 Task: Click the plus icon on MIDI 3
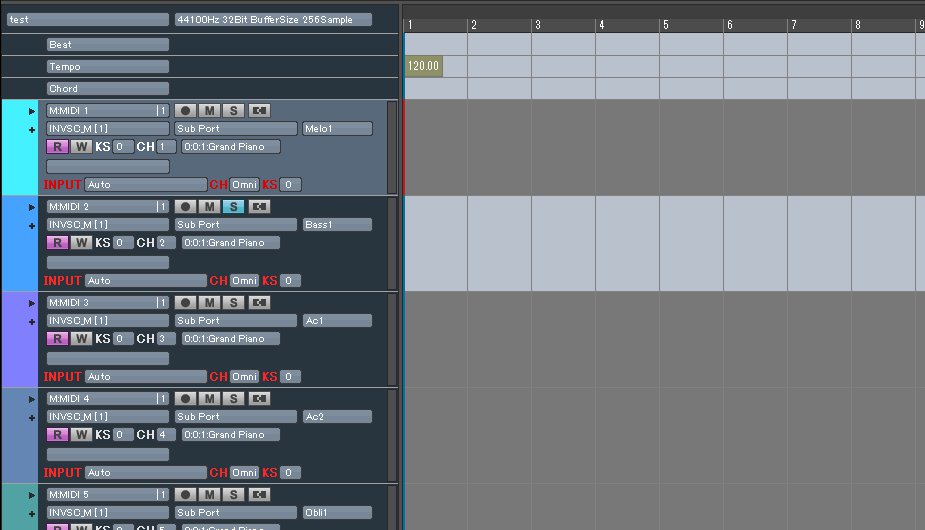pos(32,322)
